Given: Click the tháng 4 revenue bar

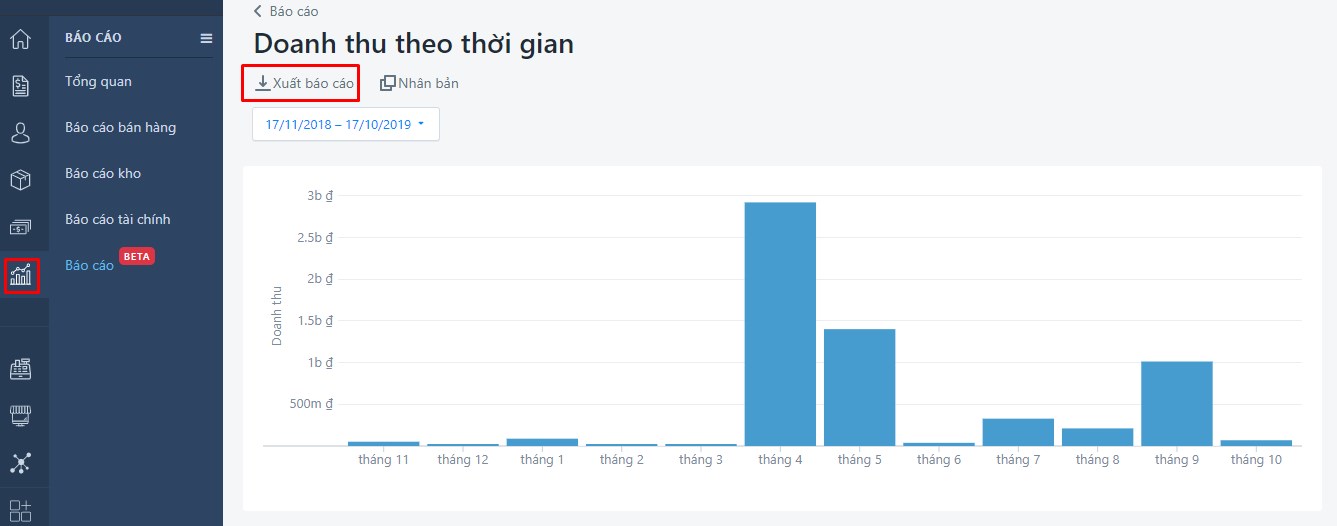Looking at the screenshot, I should 780,324.
